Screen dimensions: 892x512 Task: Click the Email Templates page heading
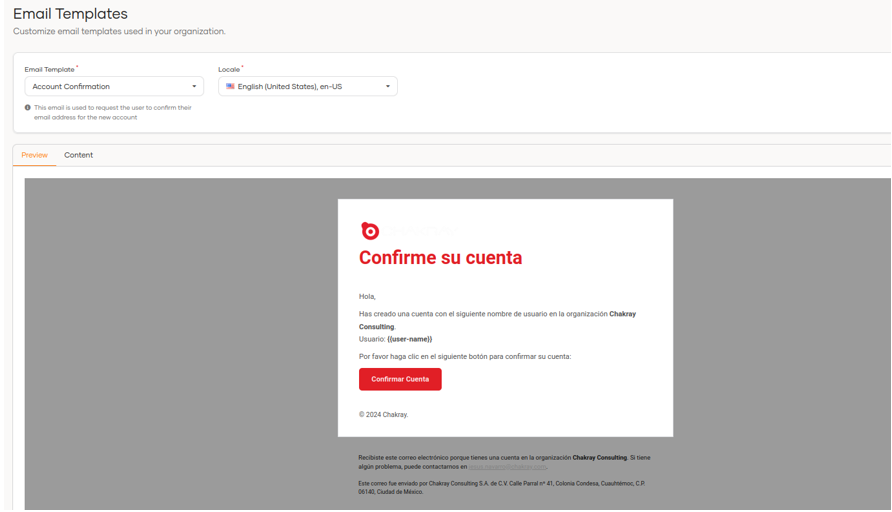pos(70,14)
